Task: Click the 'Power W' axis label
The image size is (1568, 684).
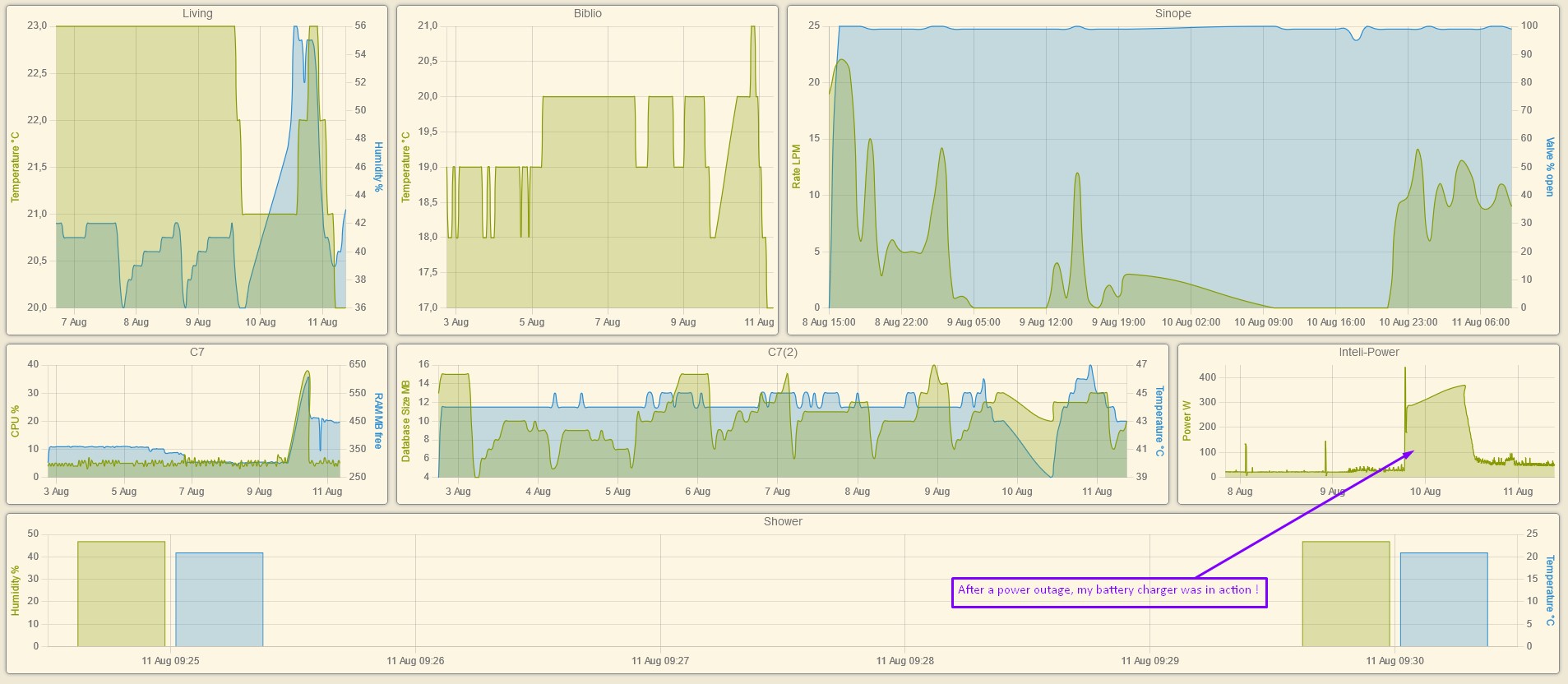Action: click(x=1186, y=420)
